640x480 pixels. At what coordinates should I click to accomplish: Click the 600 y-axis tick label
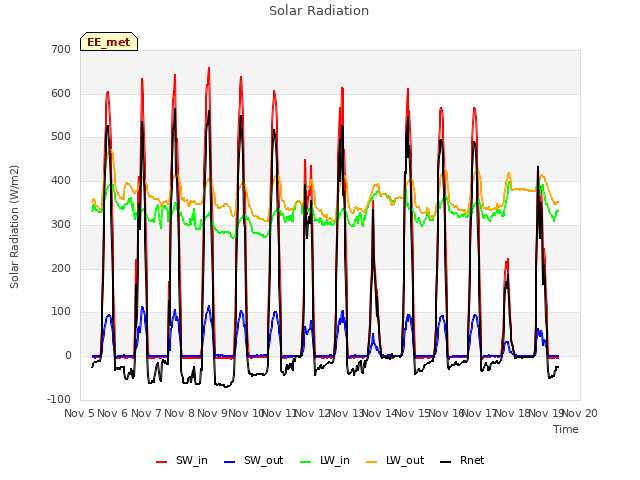61,93
